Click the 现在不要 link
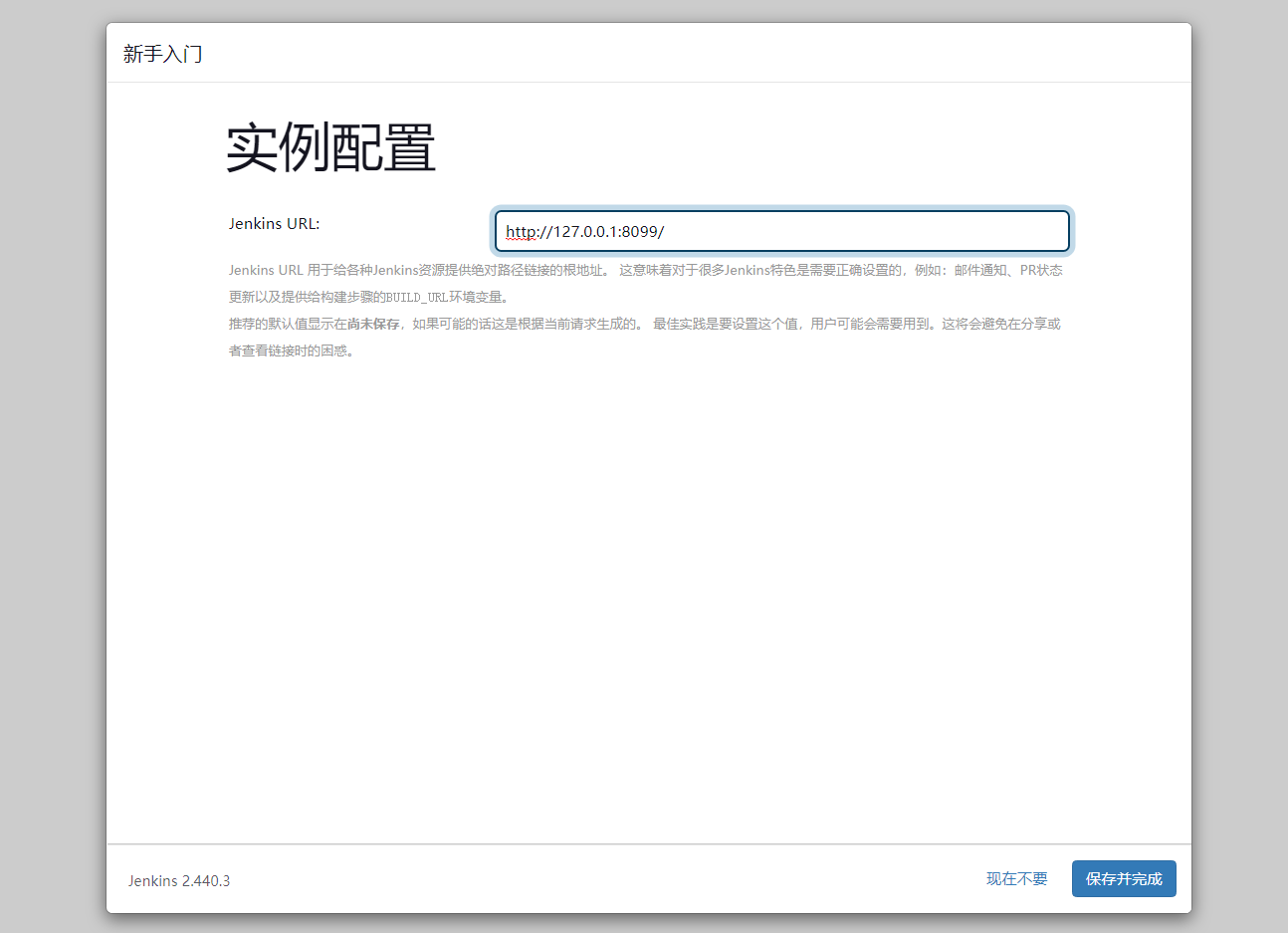Image resolution: width=1288 pixels, height=933 pixels. 1017,878
